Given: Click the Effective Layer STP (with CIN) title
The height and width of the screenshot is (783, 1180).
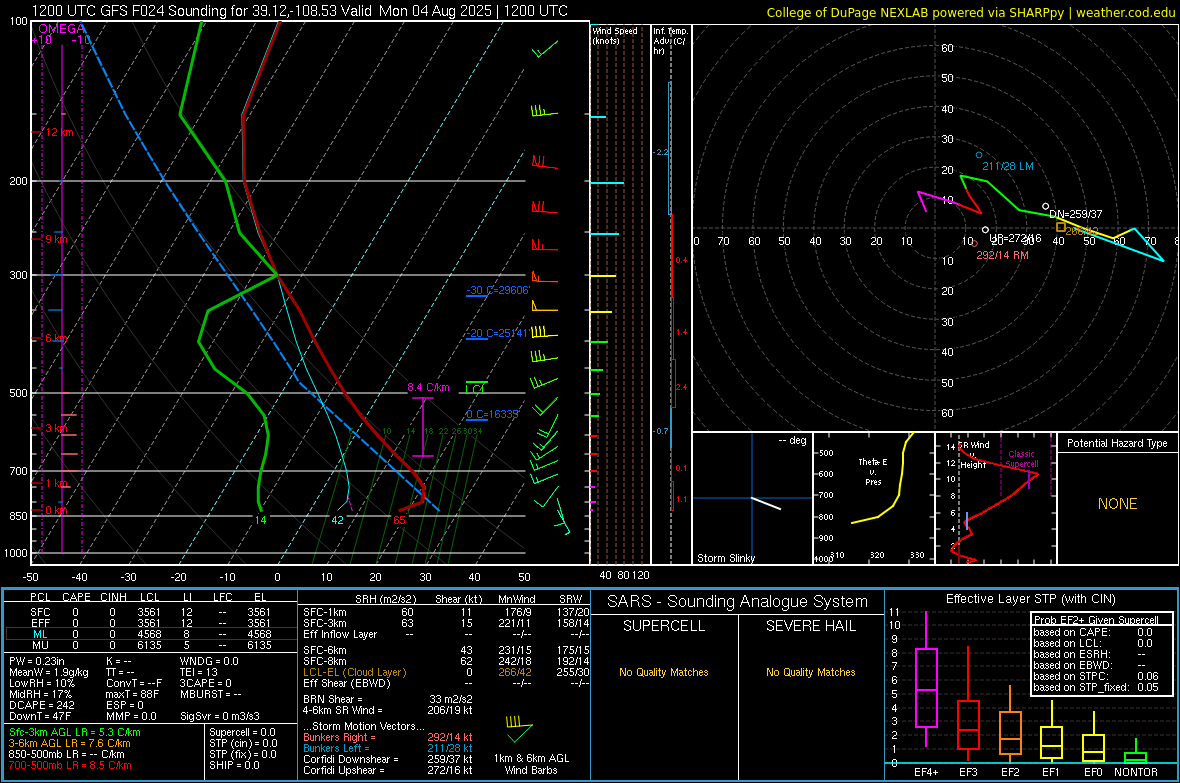Looking at the screenshot, I should click(x=1031, y=599).
